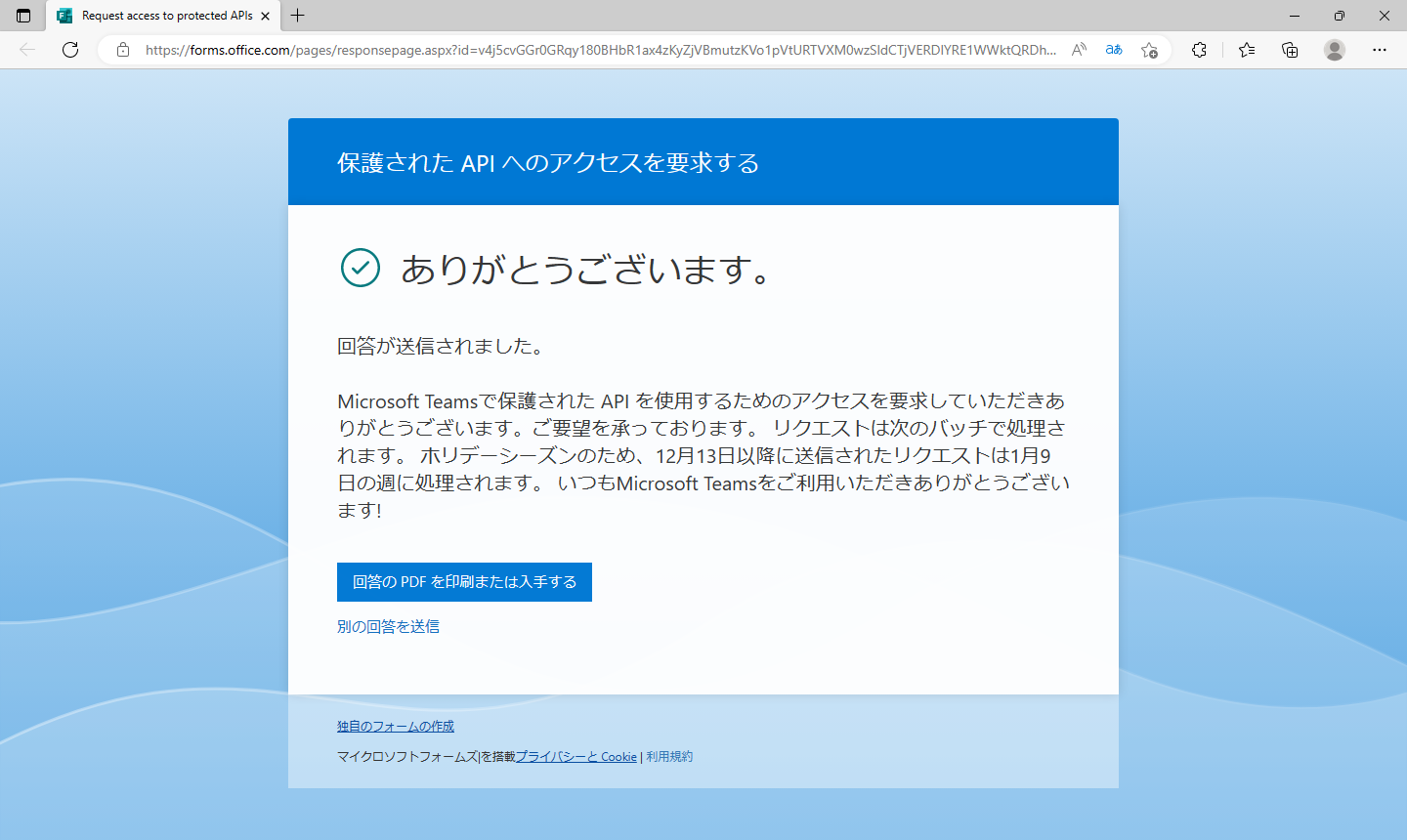This screenshot has height=840, width=1407.
Task: Click the ありがとうございます heading text
Action: (x=586, y=269)
